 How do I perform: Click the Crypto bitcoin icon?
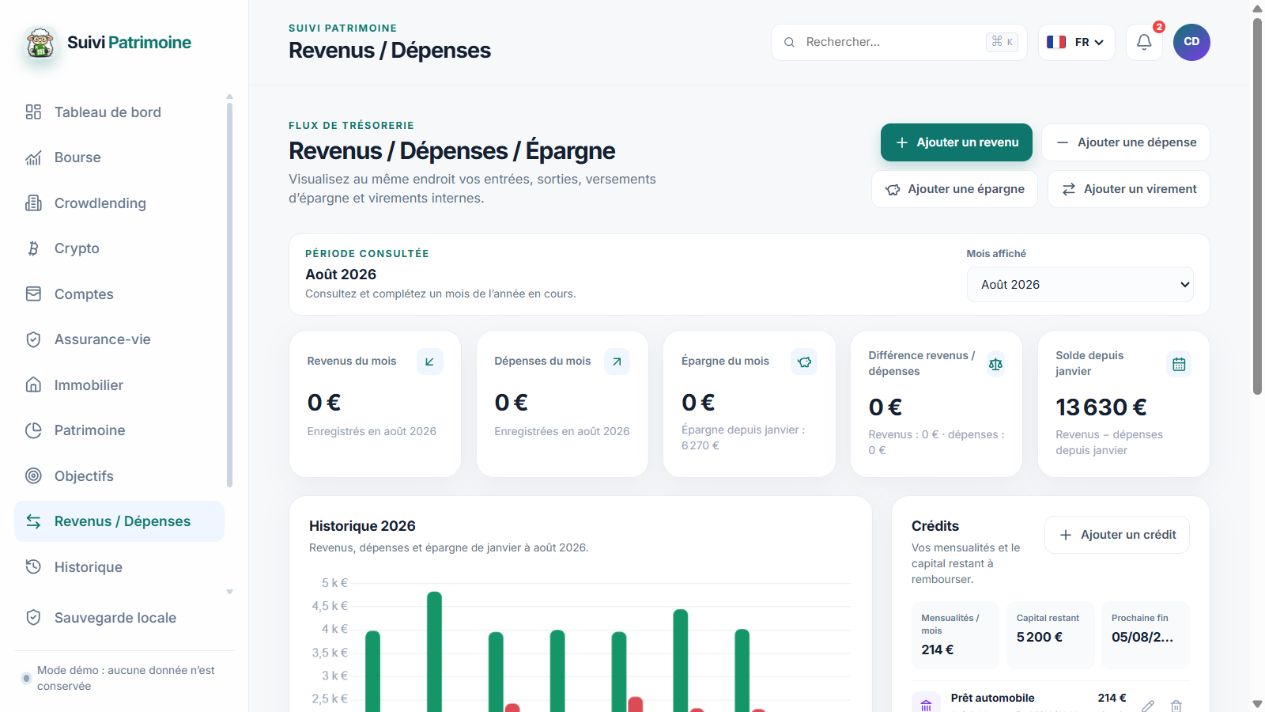point(33,248)
